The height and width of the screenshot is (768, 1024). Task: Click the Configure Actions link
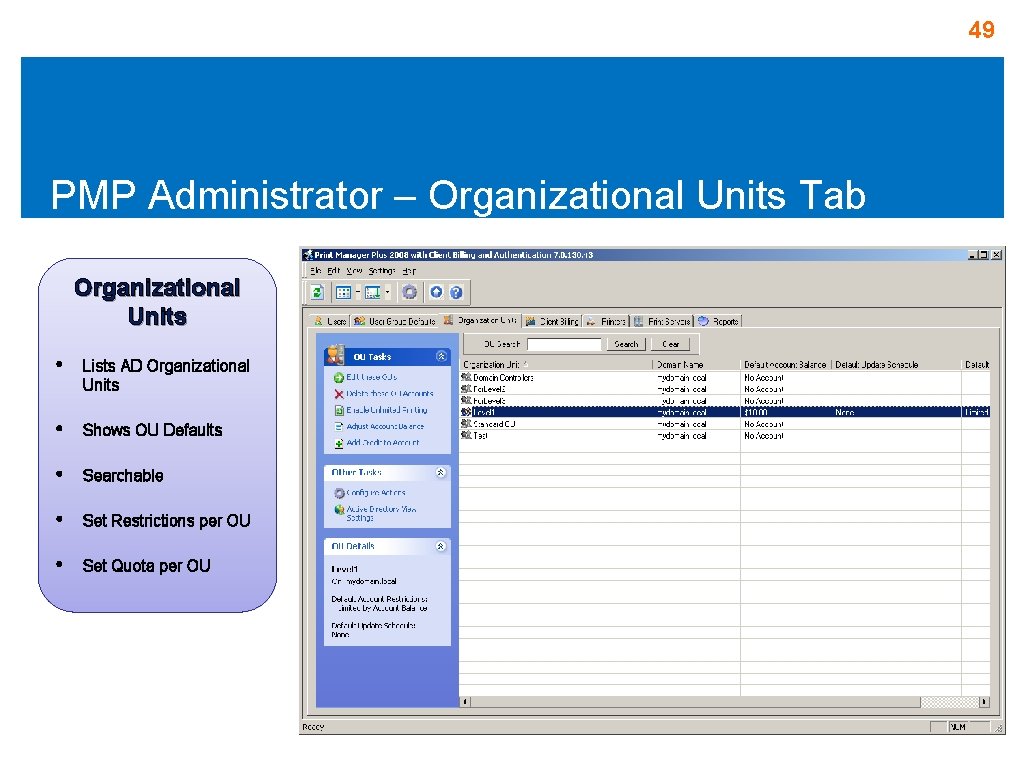pyautogui.click(x=376, y=493)
